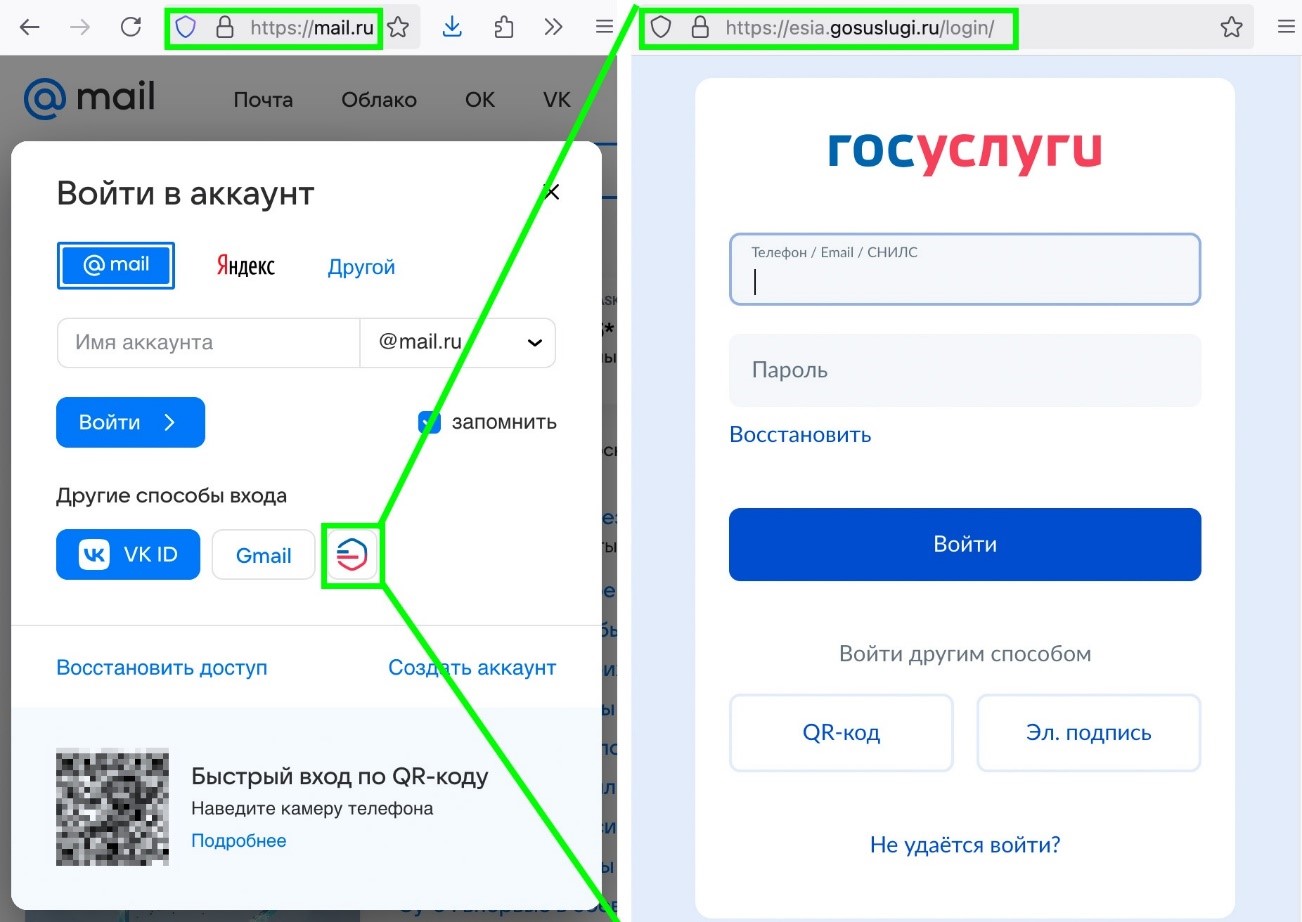1302x922 pixels.
Task: Show more toolbar items via double chevron
Action: point(553,27)
